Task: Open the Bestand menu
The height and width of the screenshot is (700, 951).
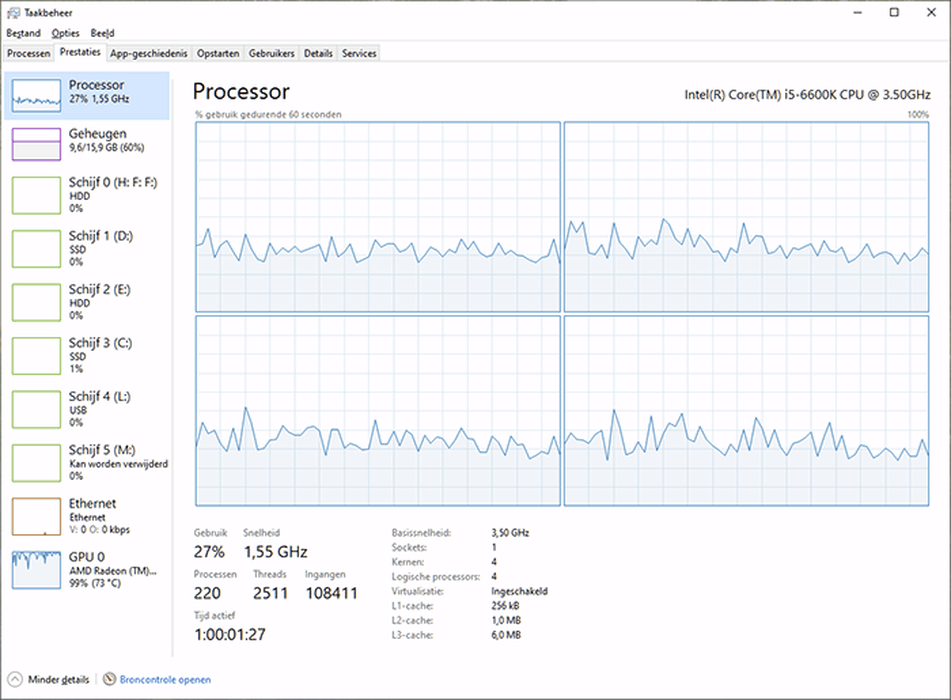Action: tap(24, 33)
